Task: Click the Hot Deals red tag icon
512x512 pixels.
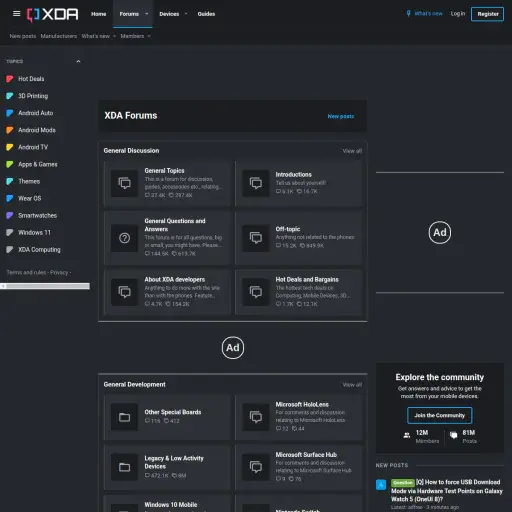Action: pyautogui.click(x=10, y=79)
